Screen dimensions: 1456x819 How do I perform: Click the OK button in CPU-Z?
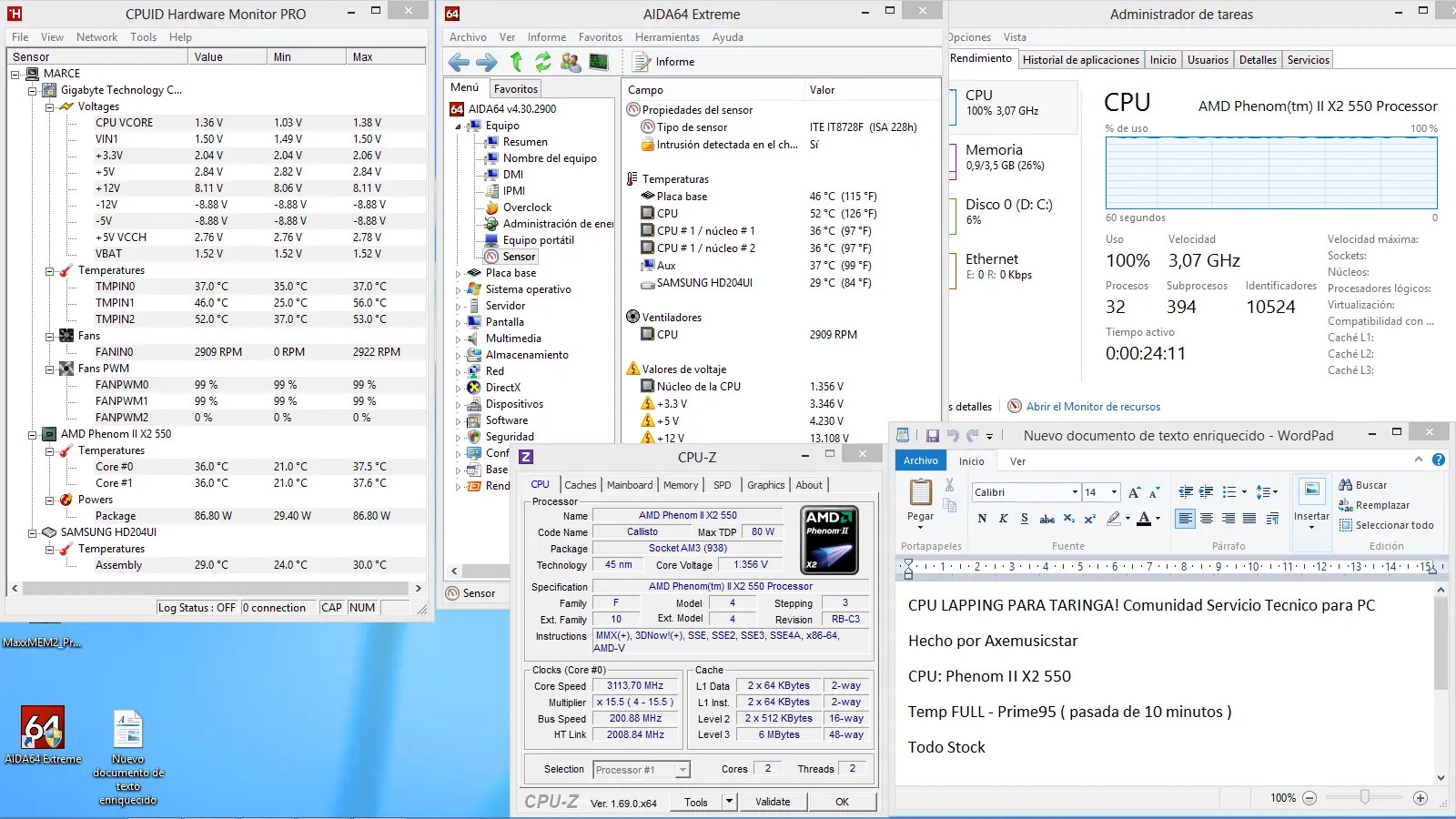click(x=843, y=802)
